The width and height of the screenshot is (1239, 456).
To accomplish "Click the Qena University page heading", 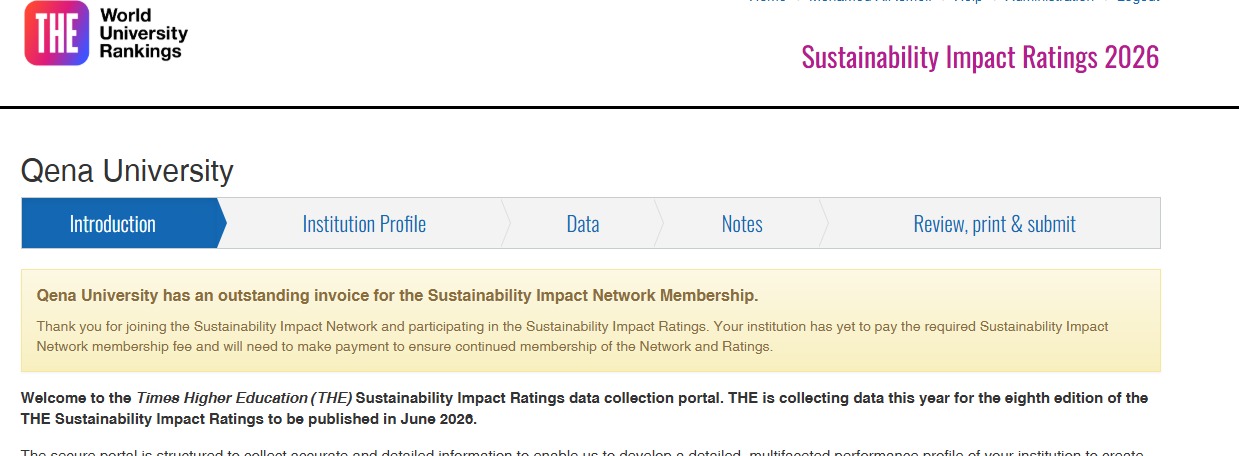I will [x=127, y=171].
